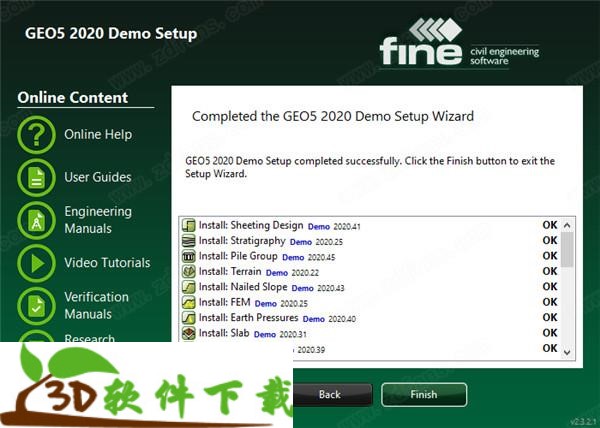Click the Nailed Slope program icon
Screen dimensions: 600x428
pos(189,287)
